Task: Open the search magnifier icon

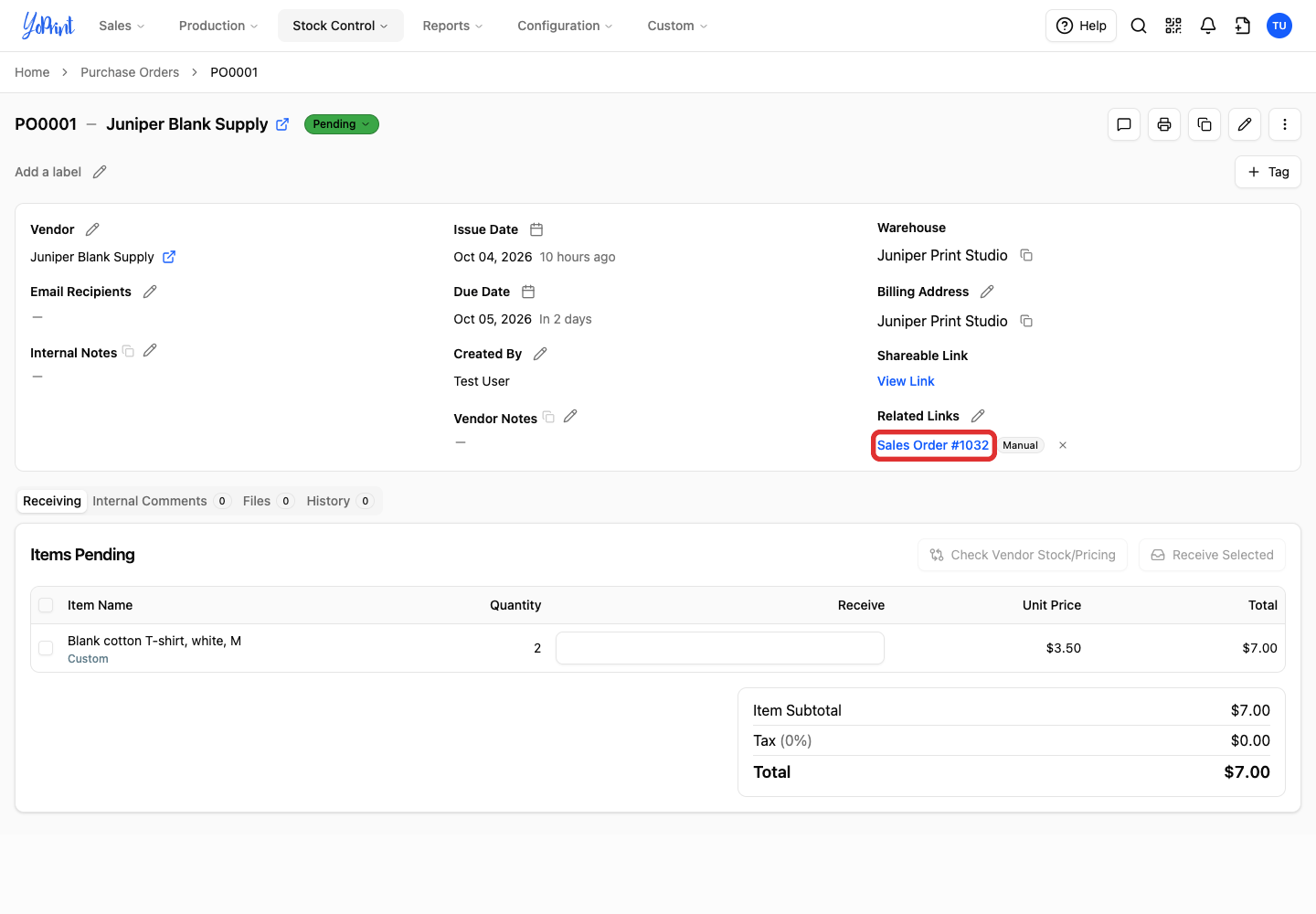Action: coord(1139,26)
